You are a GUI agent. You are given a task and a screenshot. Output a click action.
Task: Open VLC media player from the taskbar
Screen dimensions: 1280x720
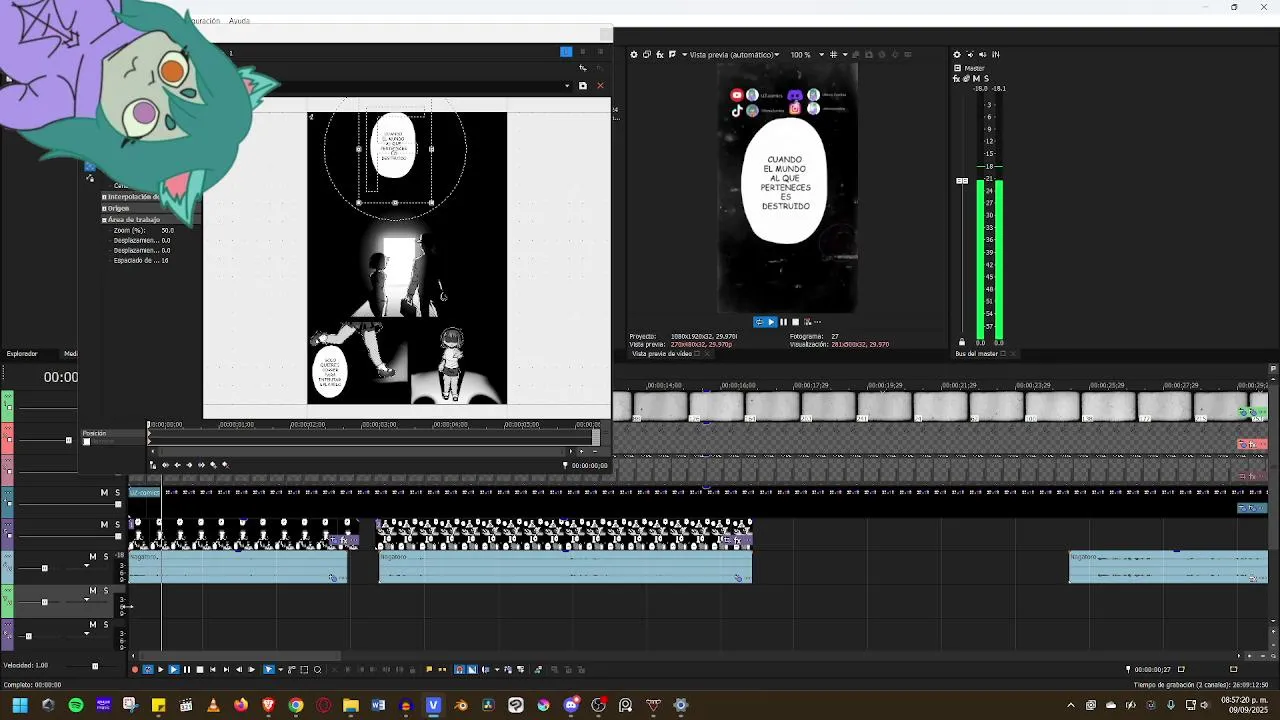click(x=213, y=705)
